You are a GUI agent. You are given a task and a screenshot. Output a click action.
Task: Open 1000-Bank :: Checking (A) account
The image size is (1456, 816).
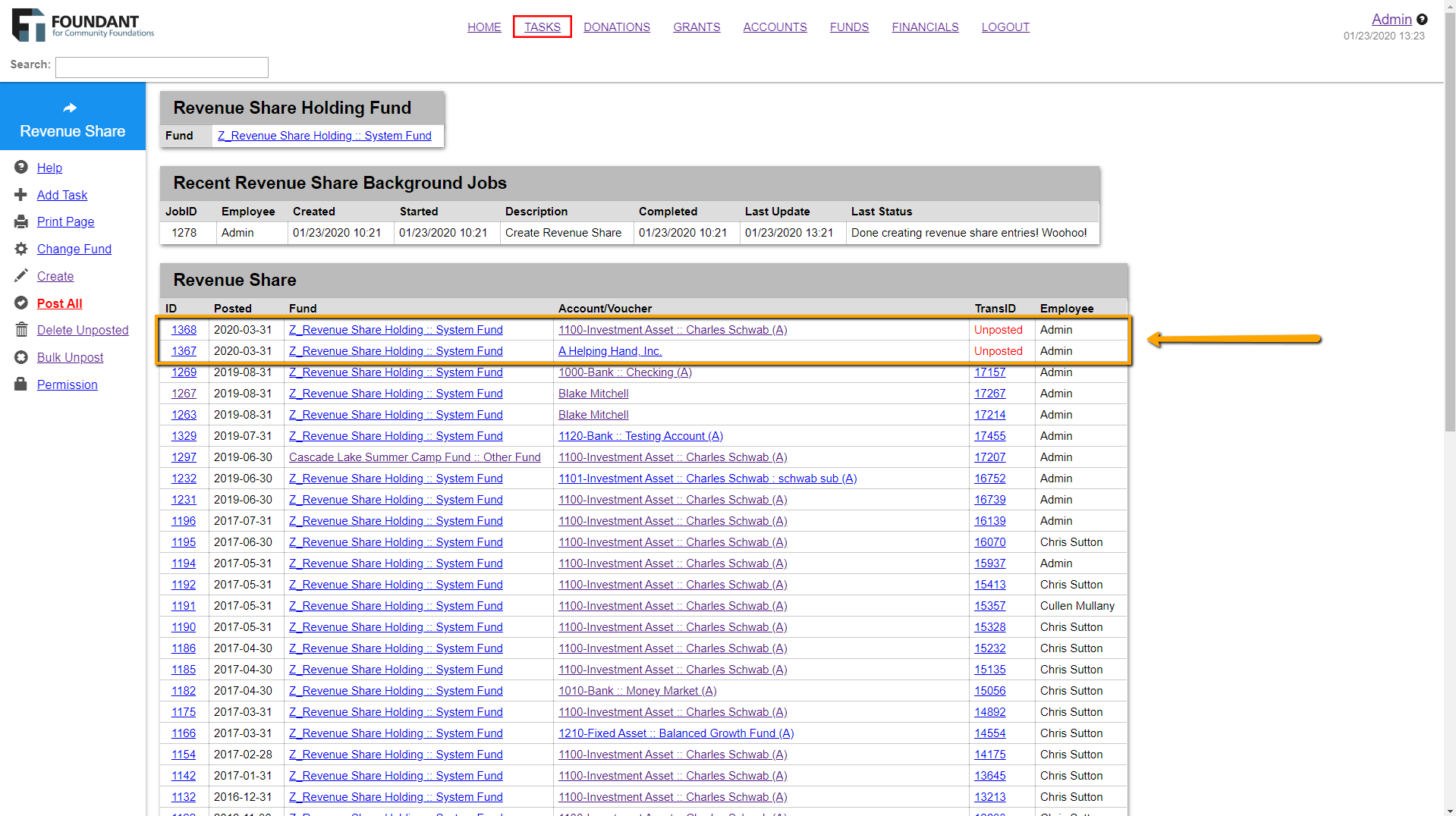point(625,372)
